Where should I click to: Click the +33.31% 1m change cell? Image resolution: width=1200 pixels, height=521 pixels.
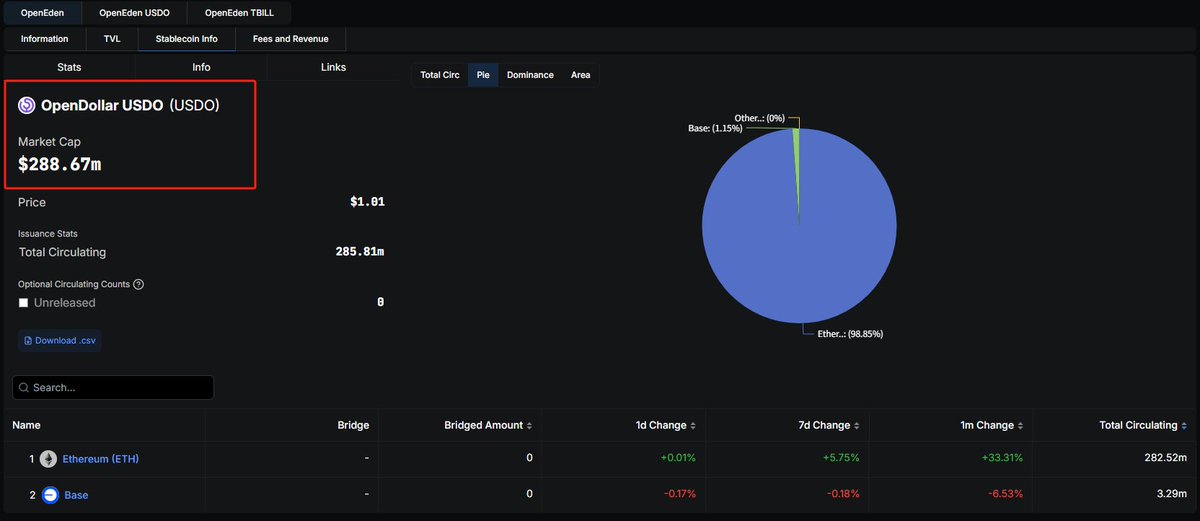(1001, 459)
